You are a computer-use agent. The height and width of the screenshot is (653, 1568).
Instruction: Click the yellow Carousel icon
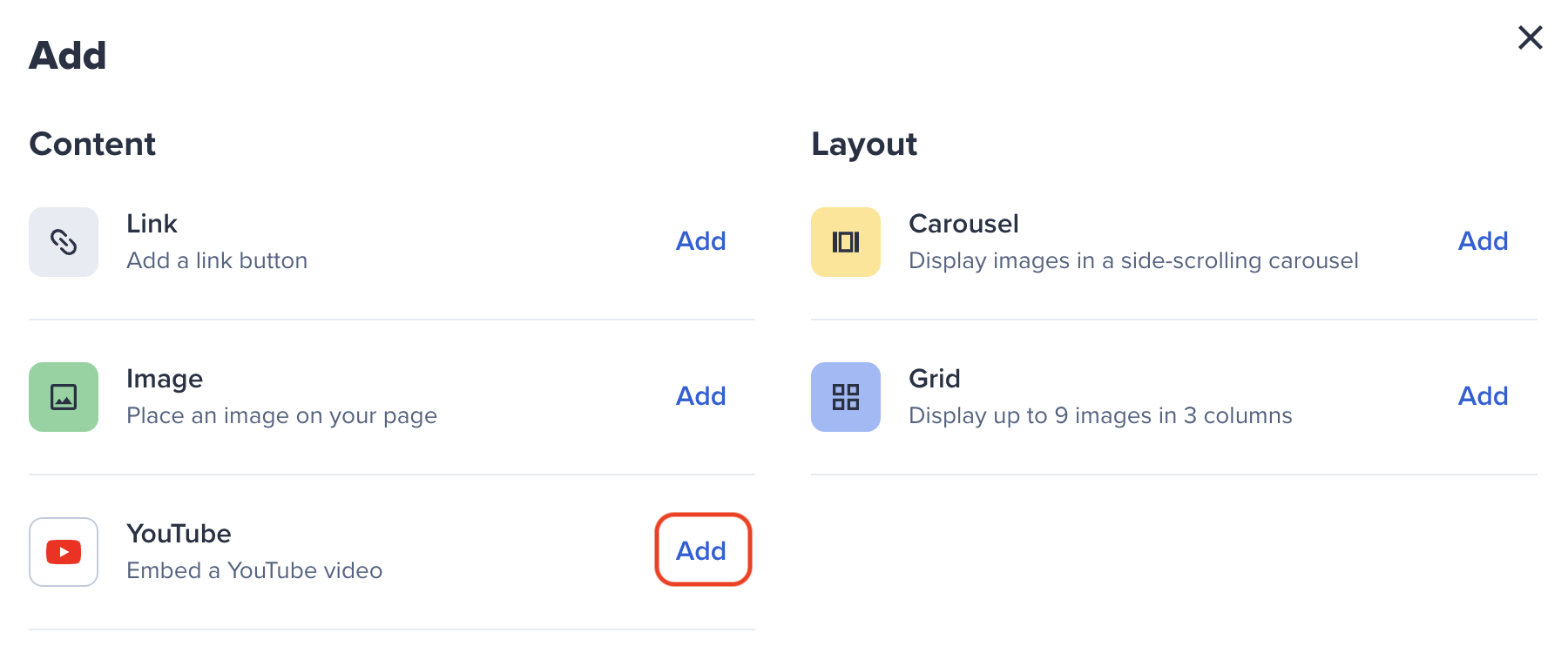tap(846, 242)
